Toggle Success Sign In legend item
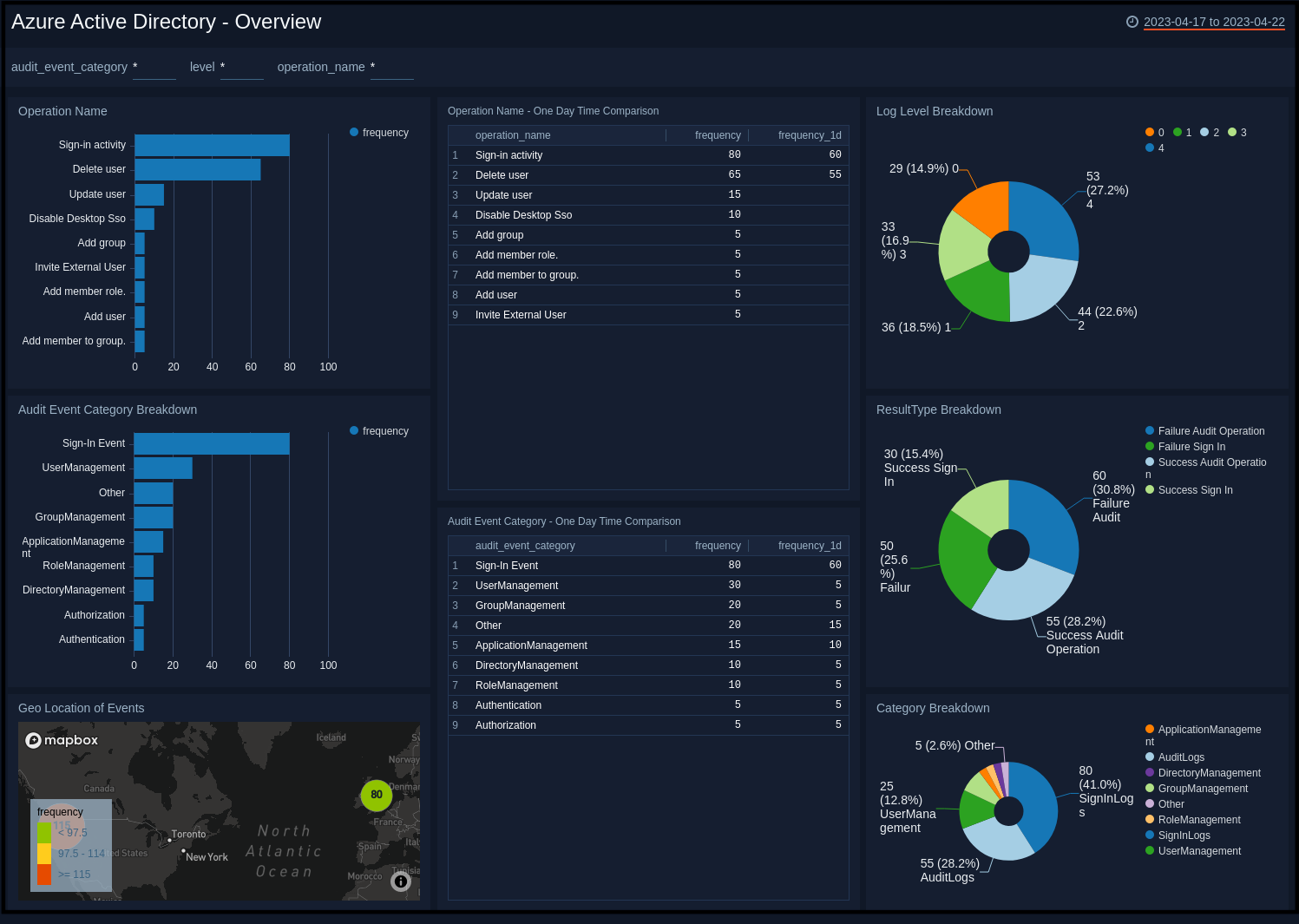1299x924 pixels. click(1189, 490)
